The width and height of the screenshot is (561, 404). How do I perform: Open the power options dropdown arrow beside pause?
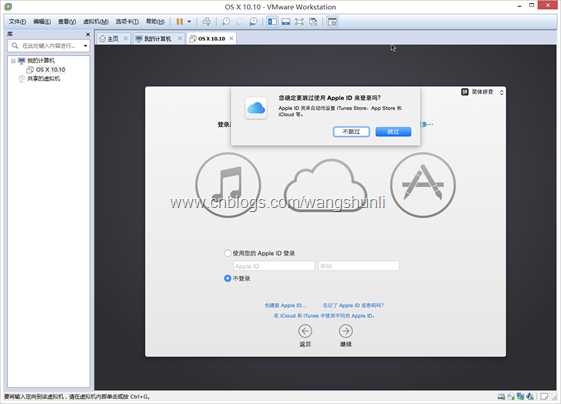[189, 21]
